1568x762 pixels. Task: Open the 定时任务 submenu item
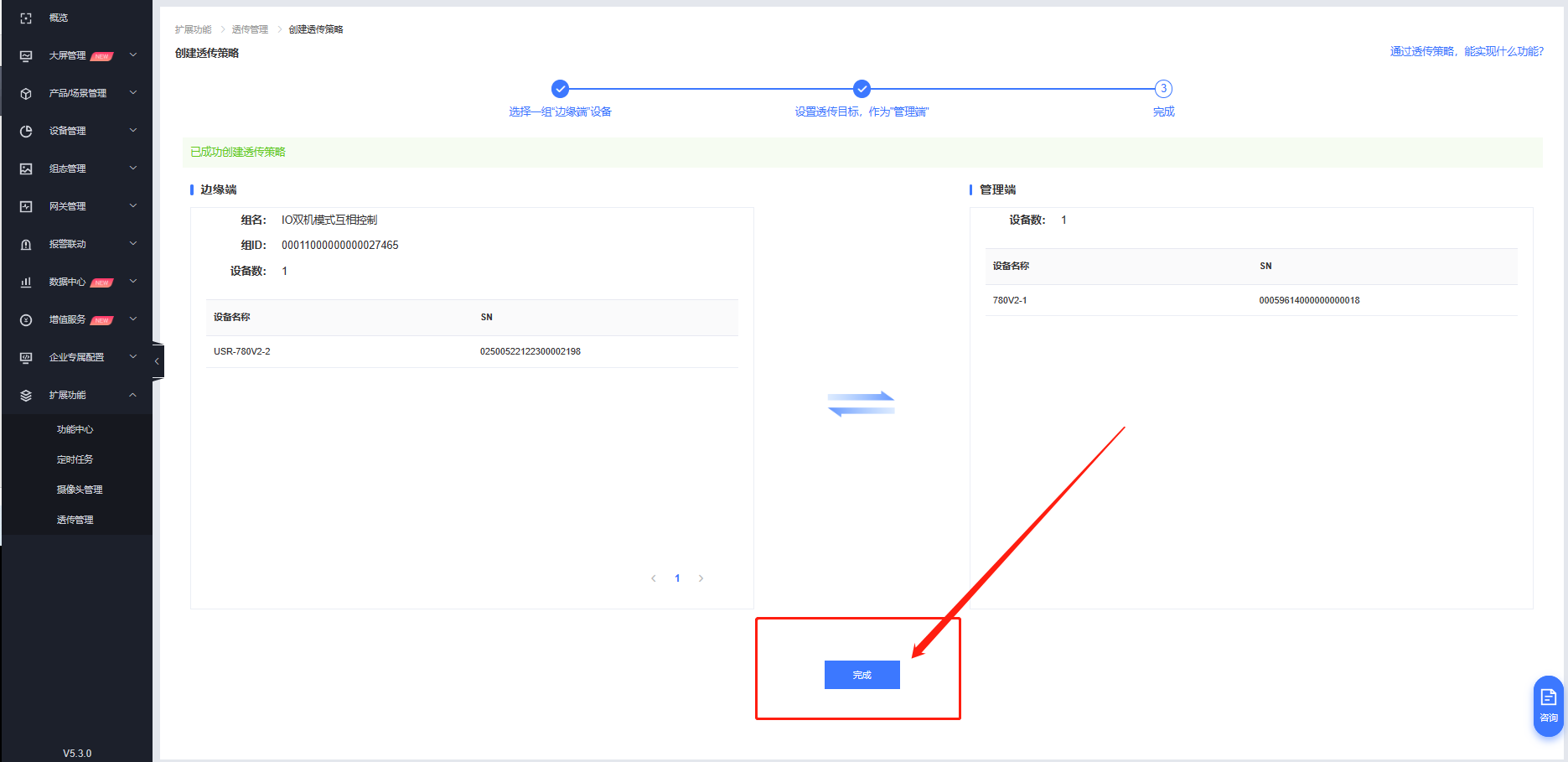[75, 459]
